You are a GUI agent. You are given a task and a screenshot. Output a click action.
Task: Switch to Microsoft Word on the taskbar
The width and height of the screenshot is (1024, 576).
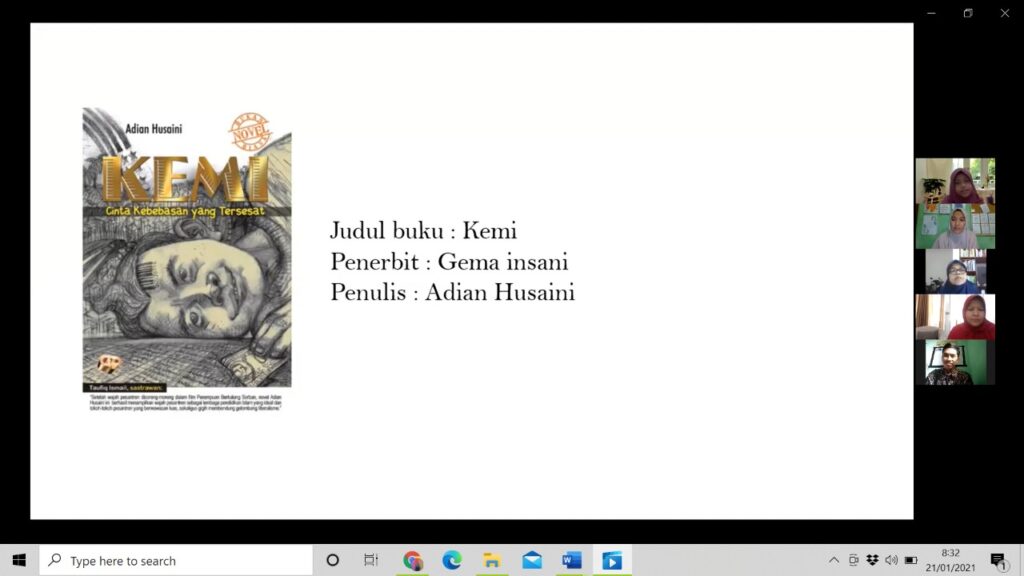pyautogui.click(x=571, y=560)
